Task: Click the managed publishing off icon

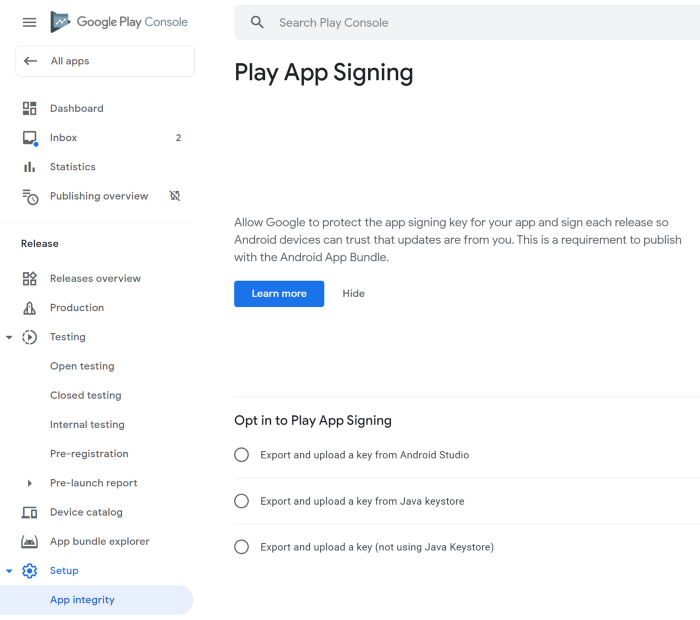Action: [175, 196]
